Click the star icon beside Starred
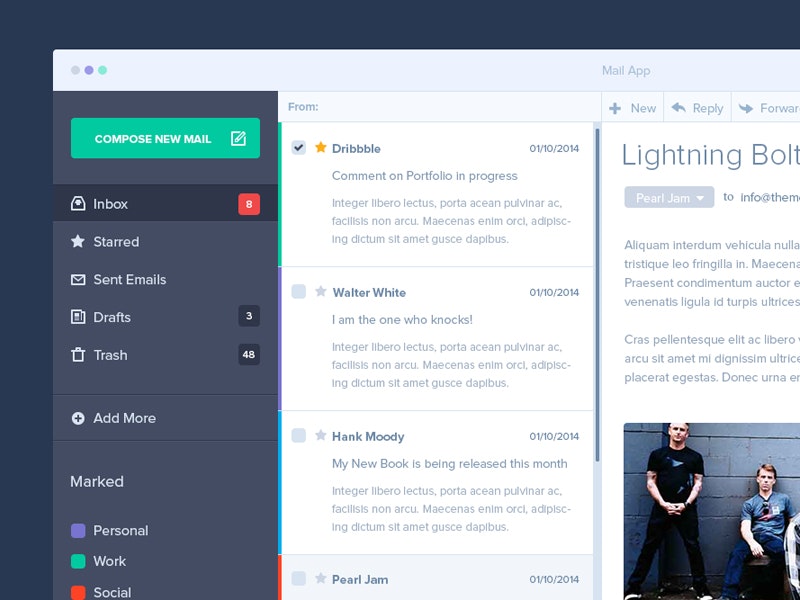Viewport: 800px width, 600px height. (x=78, y=241)
